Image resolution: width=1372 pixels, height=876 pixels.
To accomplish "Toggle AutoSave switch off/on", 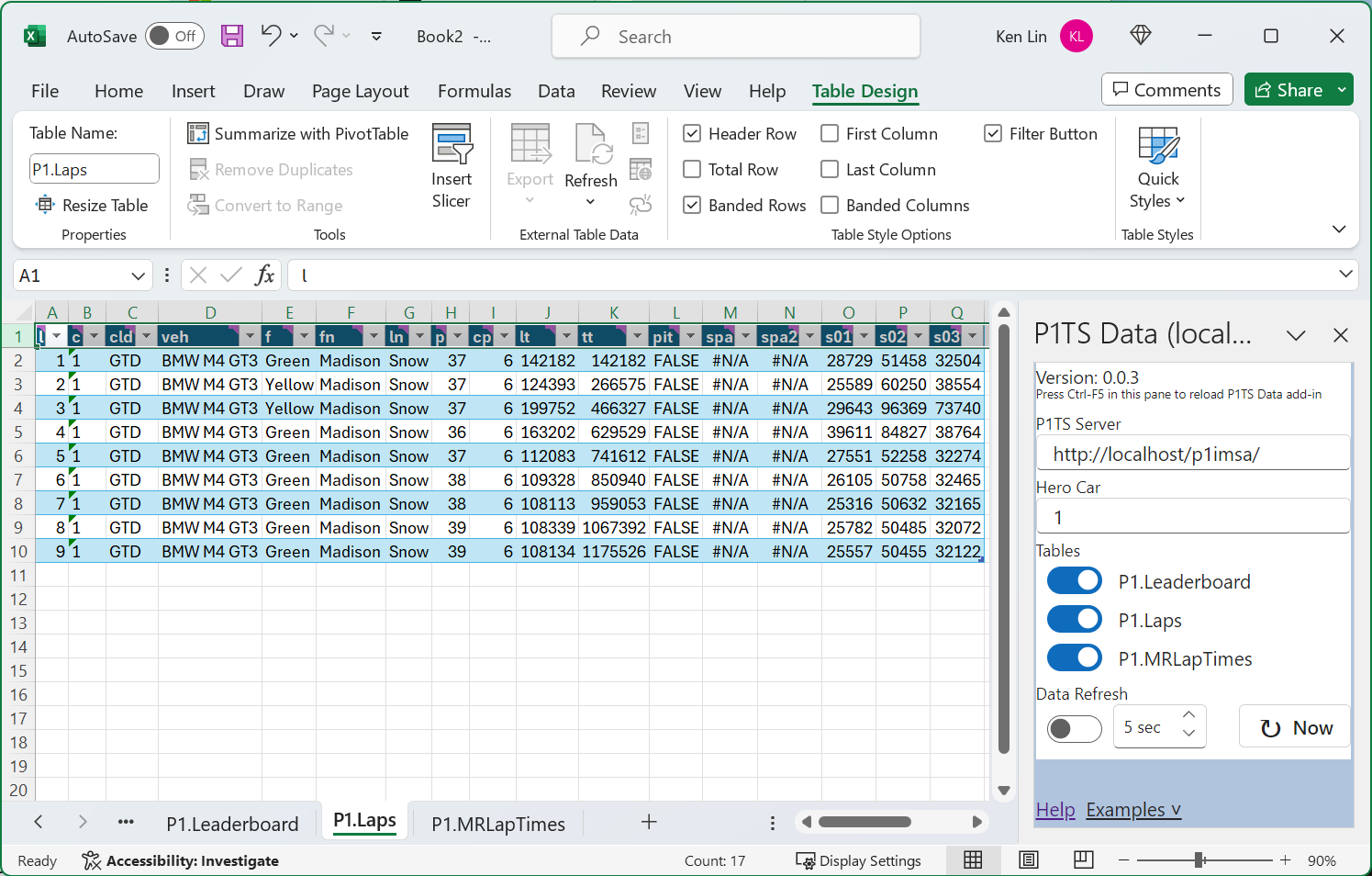I will 174,36.
